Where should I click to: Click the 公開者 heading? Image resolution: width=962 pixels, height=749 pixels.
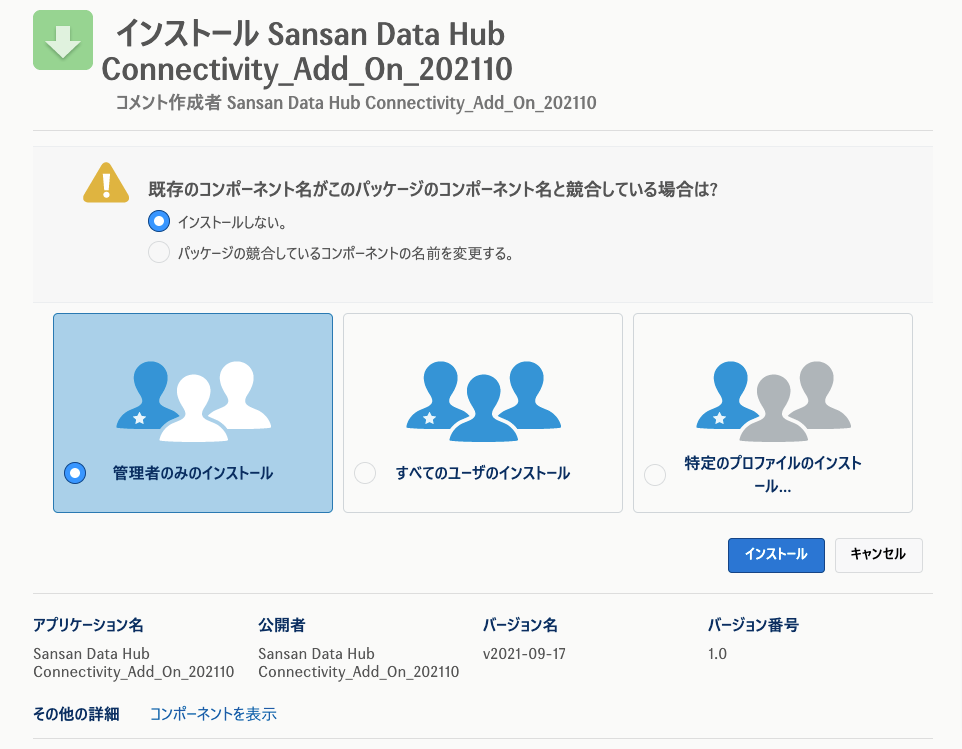[x=282, y=625]
